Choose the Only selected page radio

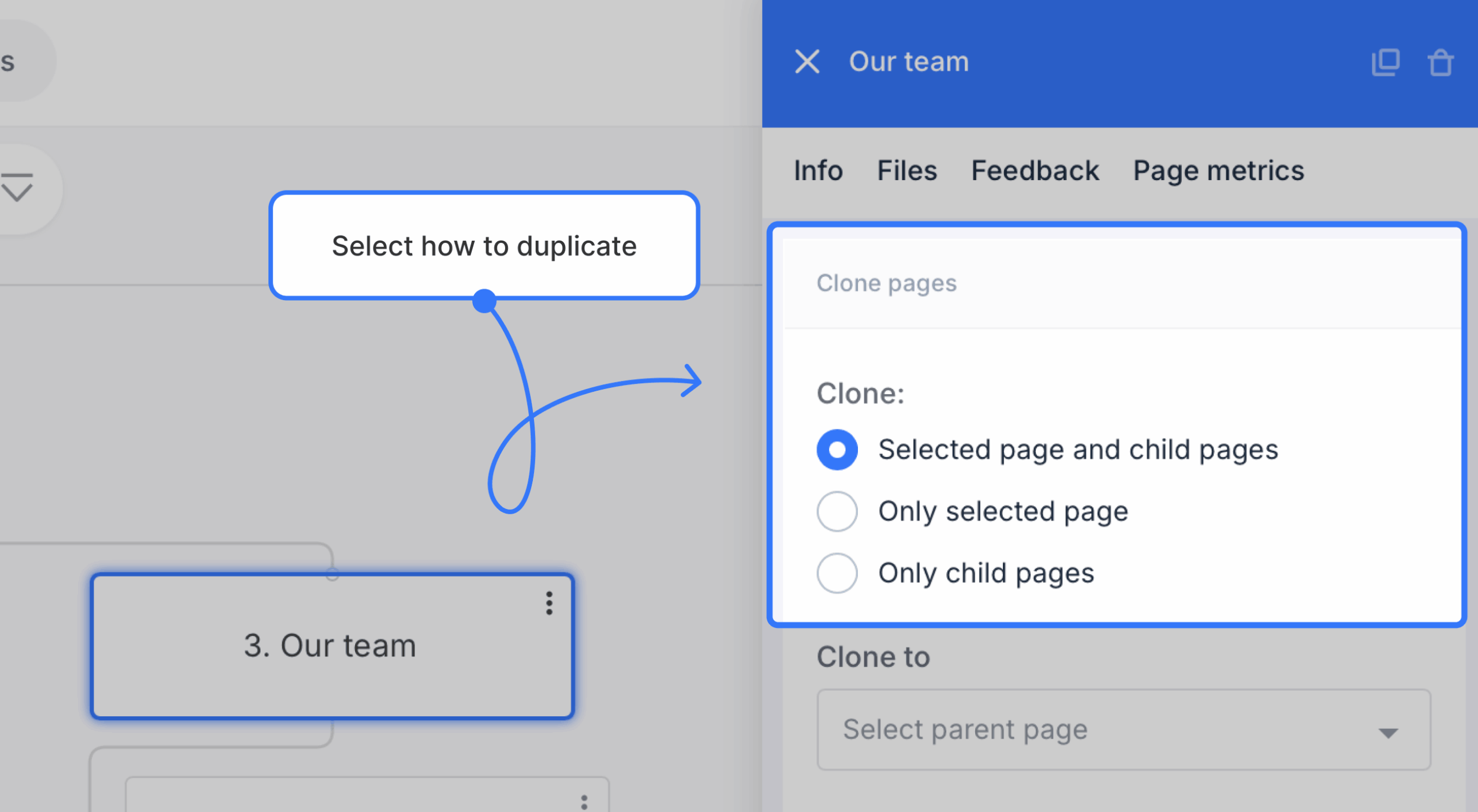tap(837, 511)
